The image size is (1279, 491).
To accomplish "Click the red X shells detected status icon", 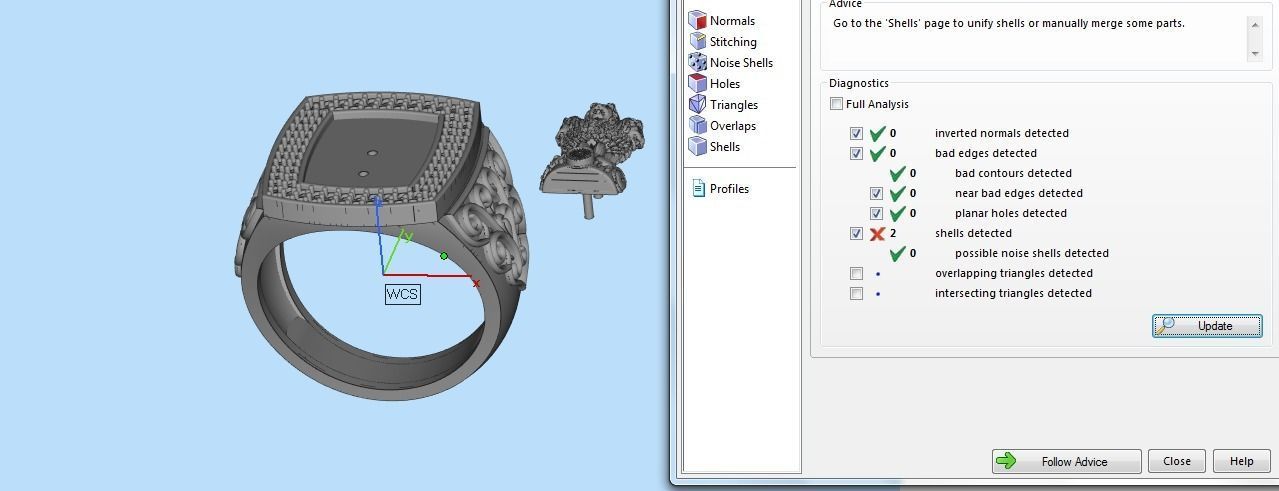I will pos(877,233).
